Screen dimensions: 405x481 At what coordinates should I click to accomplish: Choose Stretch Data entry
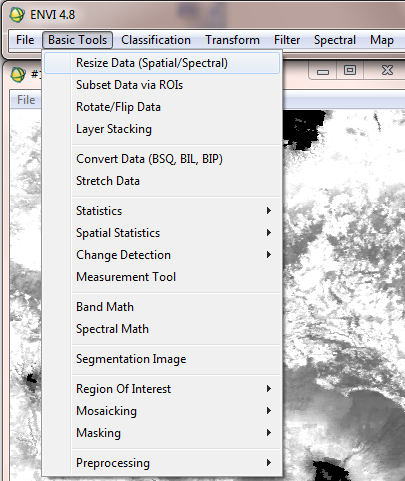[x=162, y=181]
